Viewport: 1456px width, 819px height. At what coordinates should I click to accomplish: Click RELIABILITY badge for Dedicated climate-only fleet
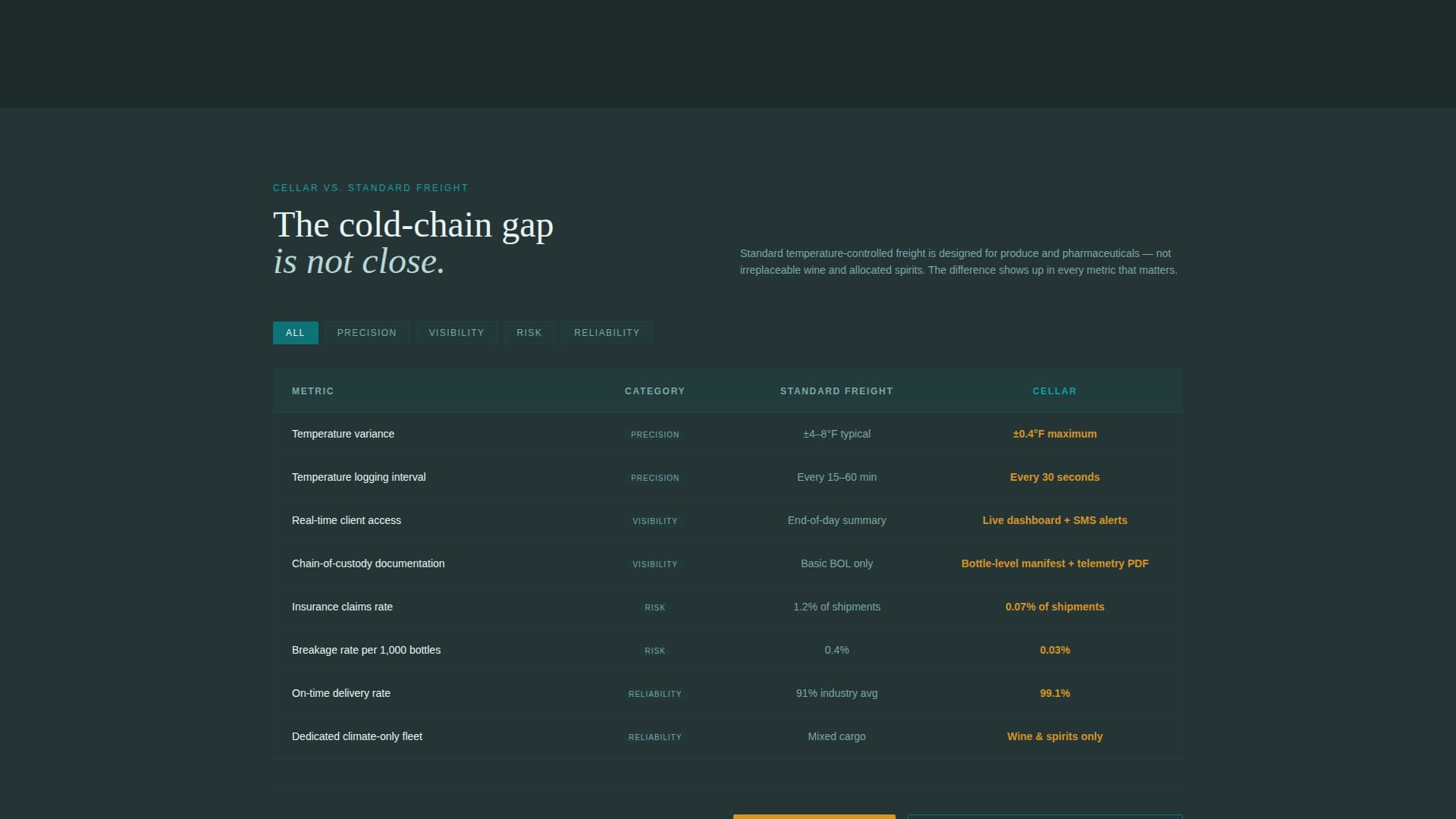[x=654, y=737]
